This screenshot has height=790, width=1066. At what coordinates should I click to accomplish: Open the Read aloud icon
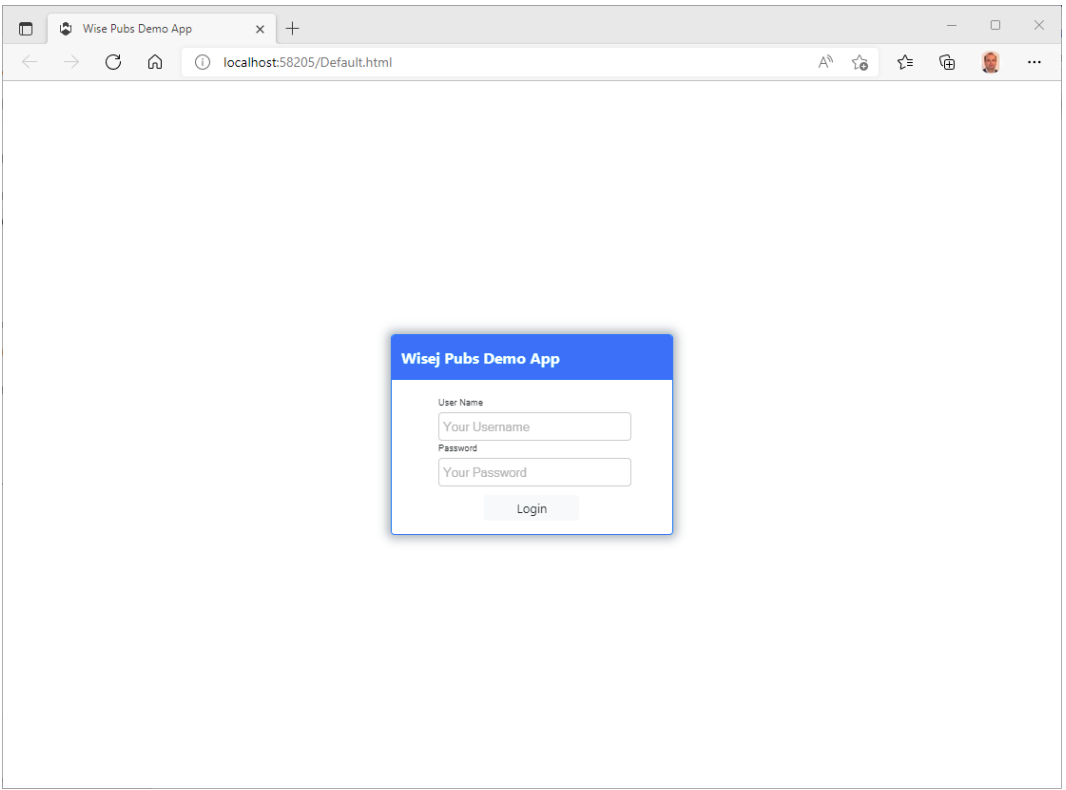tap(825, 63)
